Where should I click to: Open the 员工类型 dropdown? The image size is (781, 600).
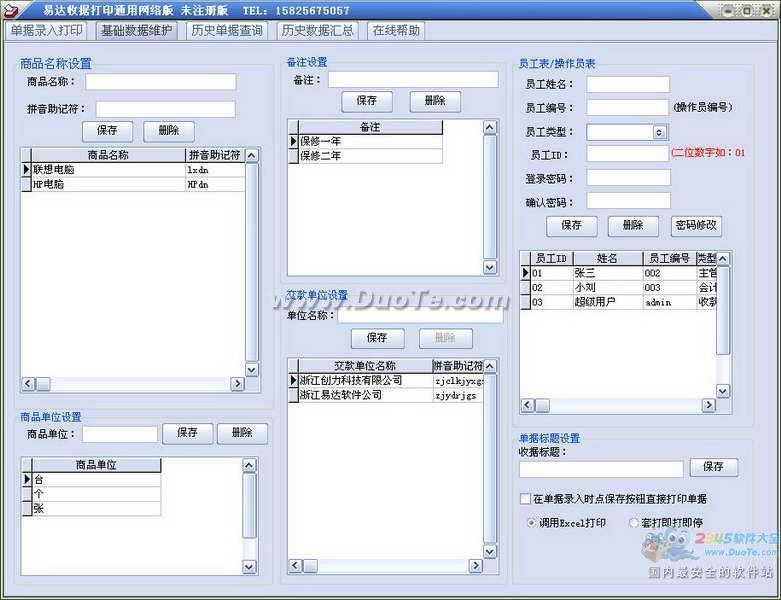(659, 132)
